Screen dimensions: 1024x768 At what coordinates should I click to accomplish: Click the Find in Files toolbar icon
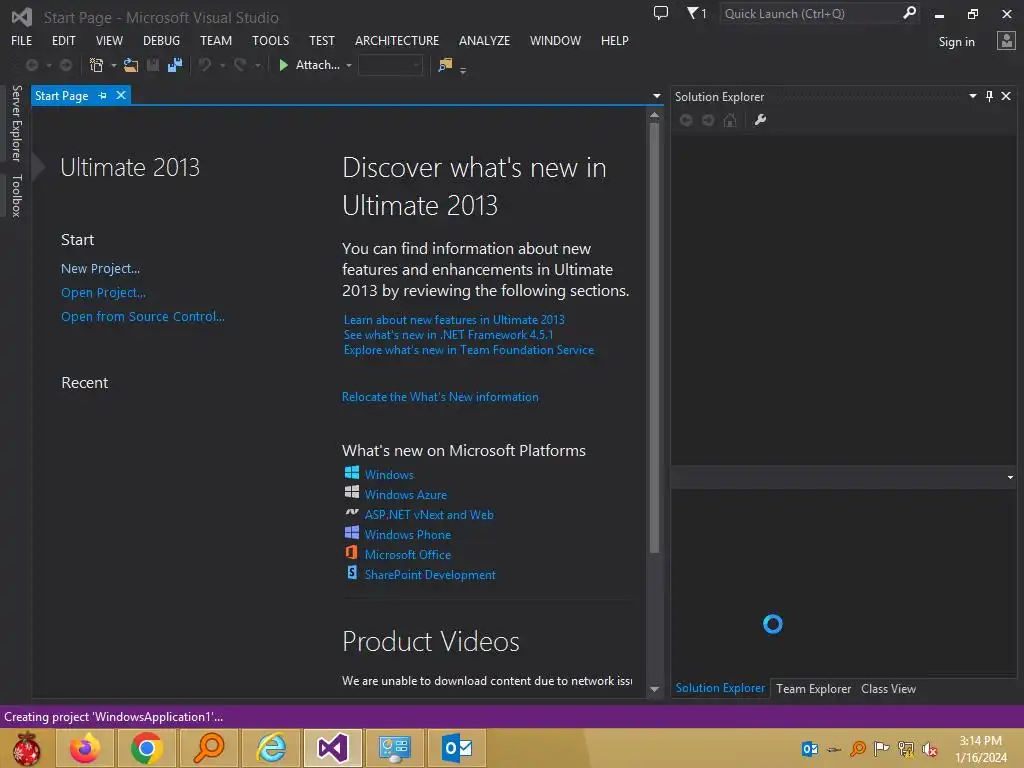[445, 65]
